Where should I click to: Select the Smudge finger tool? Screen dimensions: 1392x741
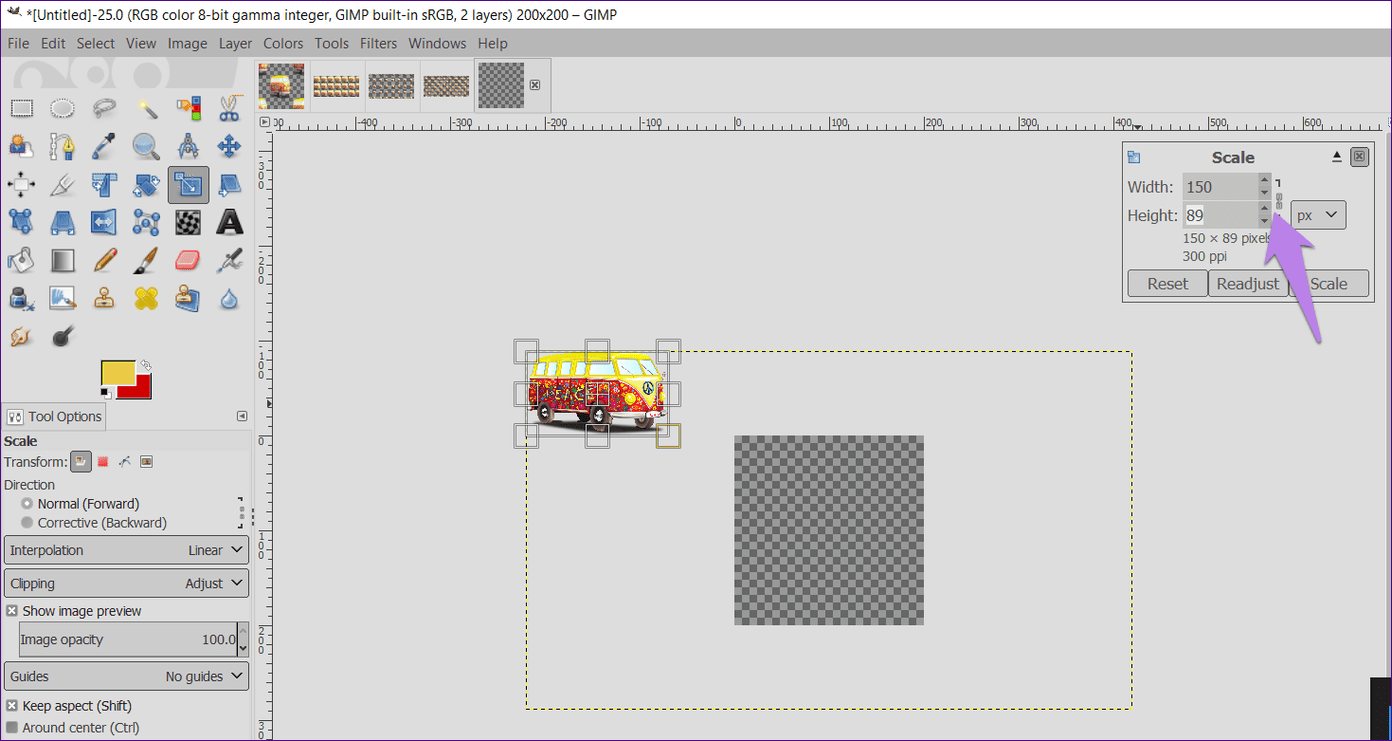coord(22,335)
